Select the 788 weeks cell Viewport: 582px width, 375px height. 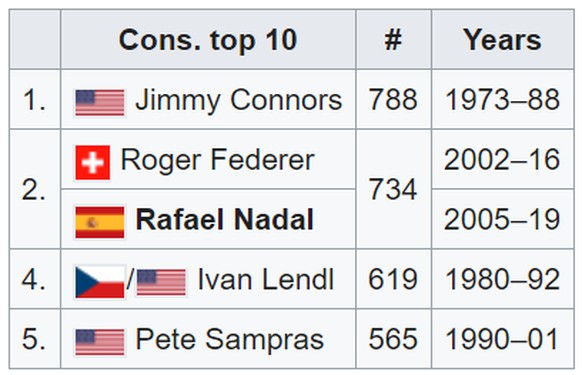click(393, 99)
